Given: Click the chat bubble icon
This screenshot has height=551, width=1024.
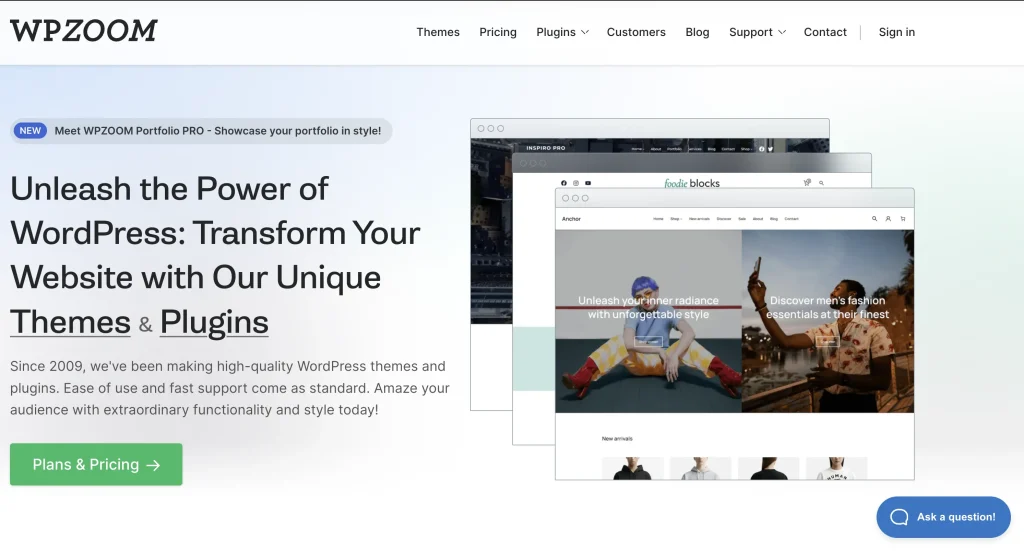Looking at the screenshot, I should tap(899, 517).
